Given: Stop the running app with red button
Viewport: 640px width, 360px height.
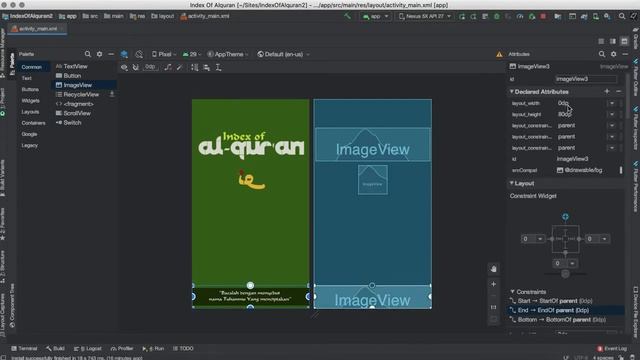Looking at the screenshot, I should click(x=543, y=16).
